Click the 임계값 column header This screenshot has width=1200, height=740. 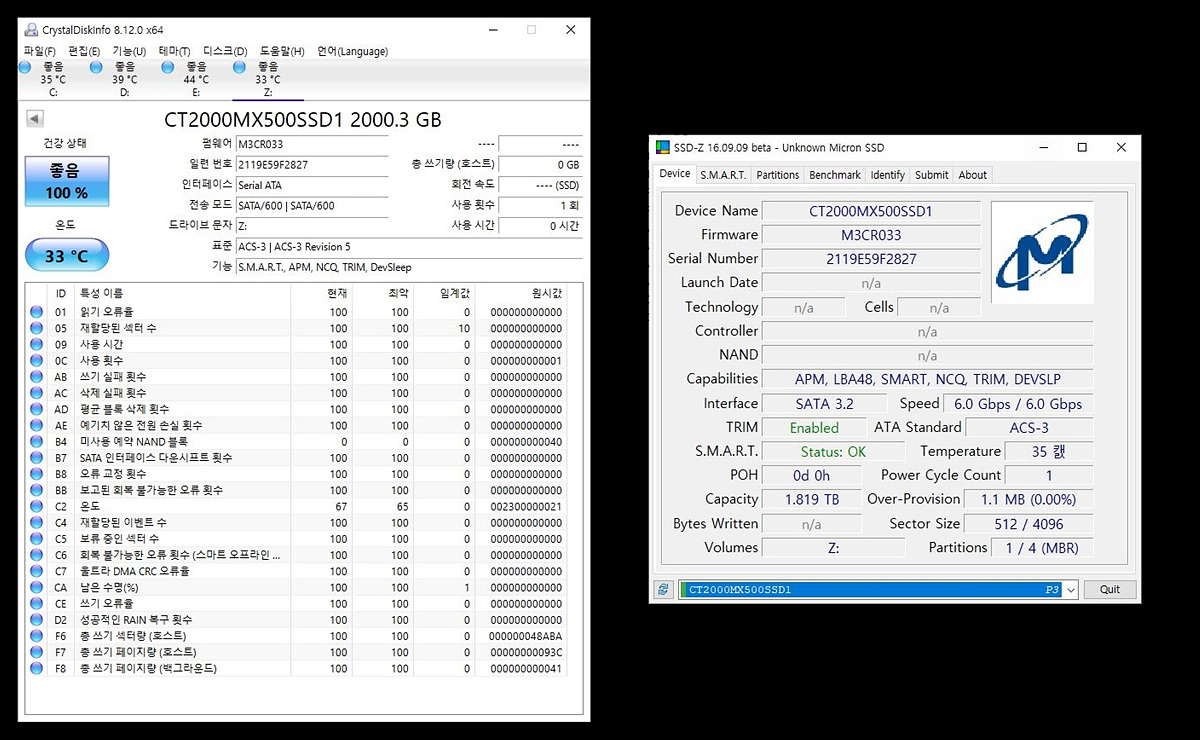pyautogui.click(x=444, y=293)
